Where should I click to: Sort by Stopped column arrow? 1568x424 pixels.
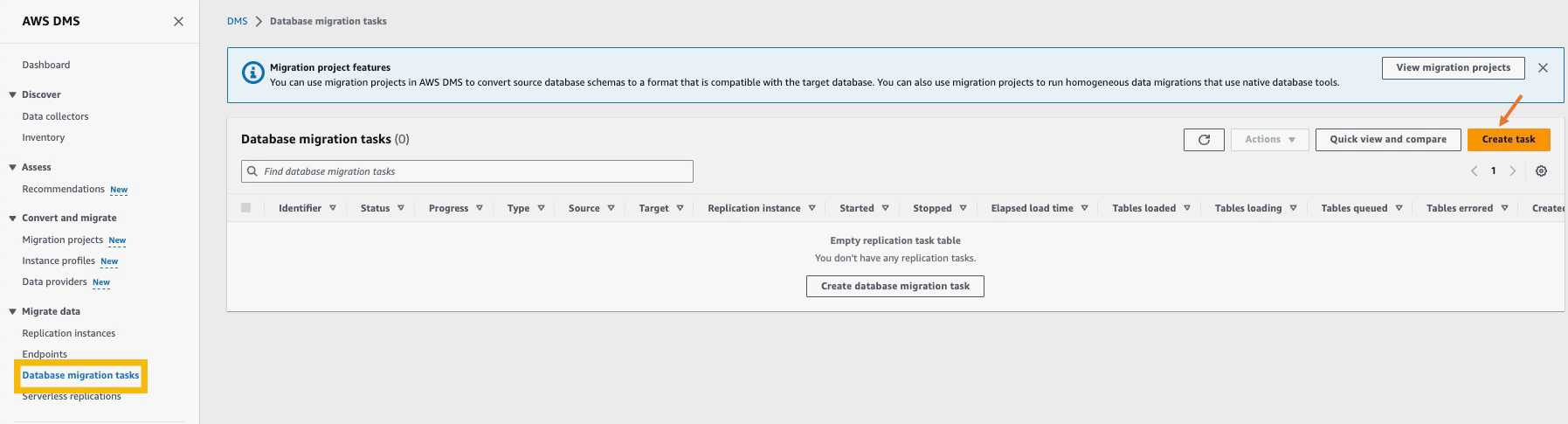pos(963,208)
